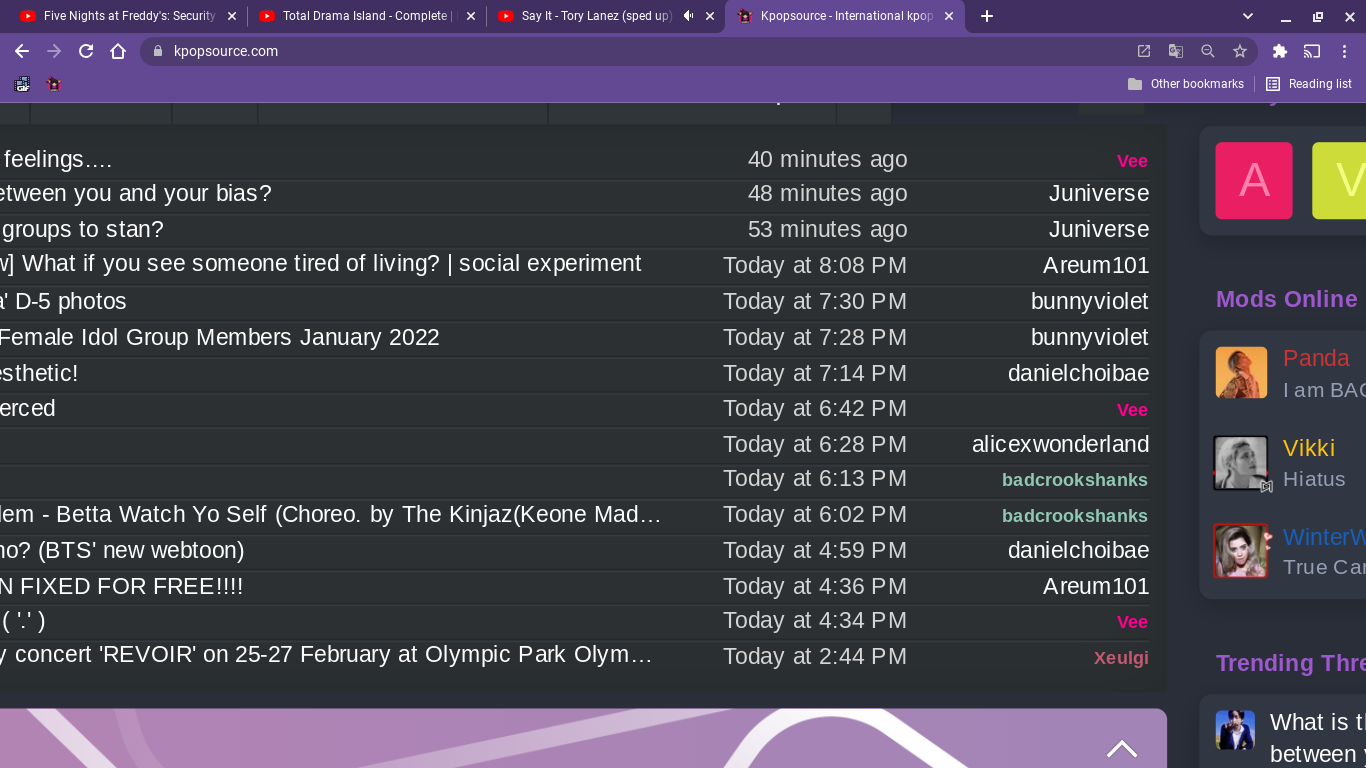The width and height of the screenshot is (1366, 768).
Task: Open Areum101 profile on the 8:08 PM row
Action: [1096, 265]
